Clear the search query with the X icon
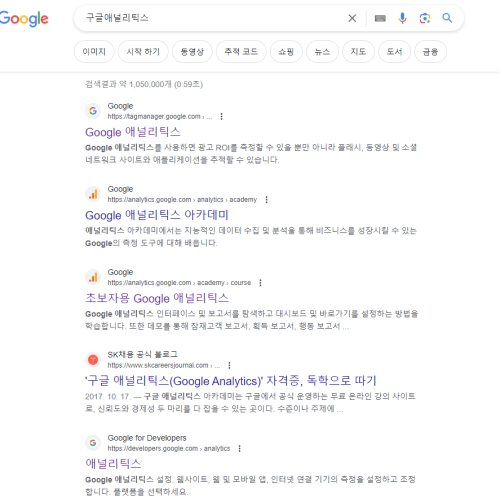500x500 pixels. pos(352,18)
